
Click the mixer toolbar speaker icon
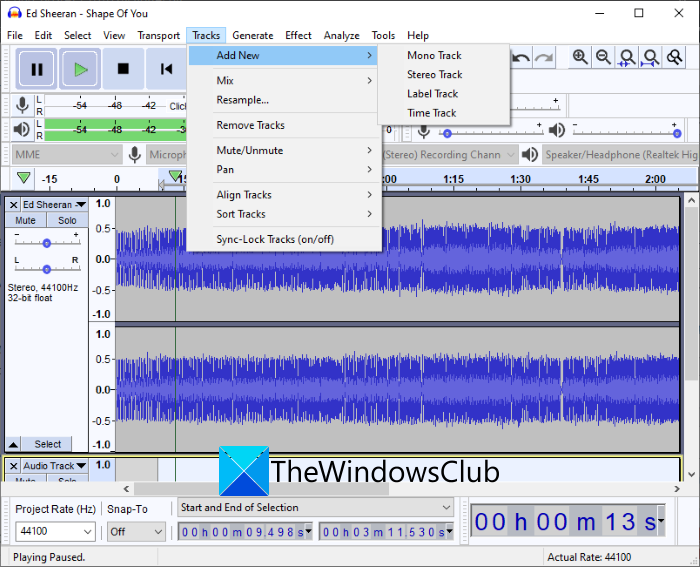point(557,130)
